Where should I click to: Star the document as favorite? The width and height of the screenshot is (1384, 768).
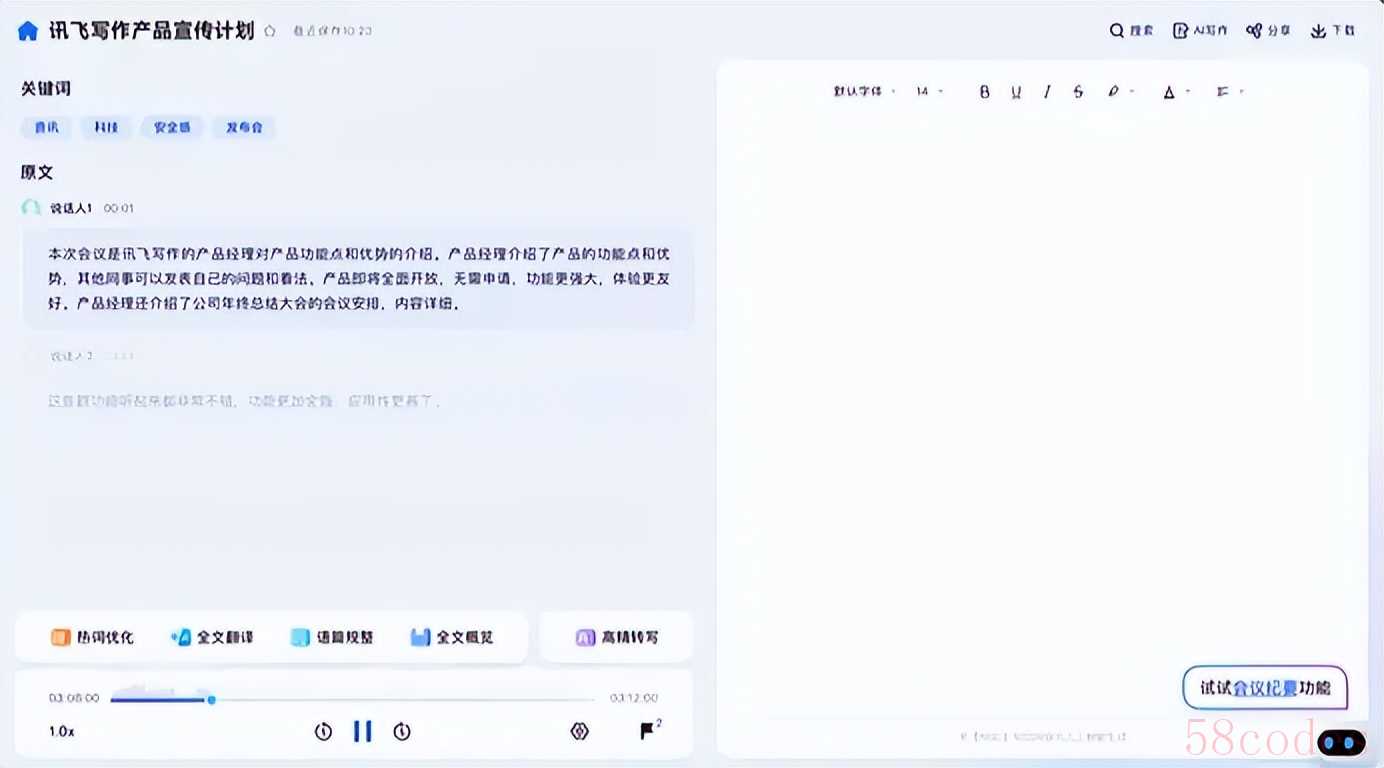point(270,31)
